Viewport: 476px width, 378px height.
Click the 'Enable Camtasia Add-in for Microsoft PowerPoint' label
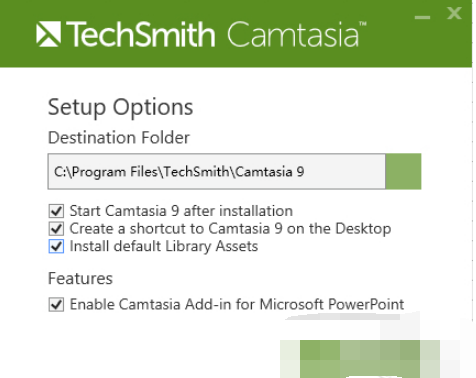237,304
